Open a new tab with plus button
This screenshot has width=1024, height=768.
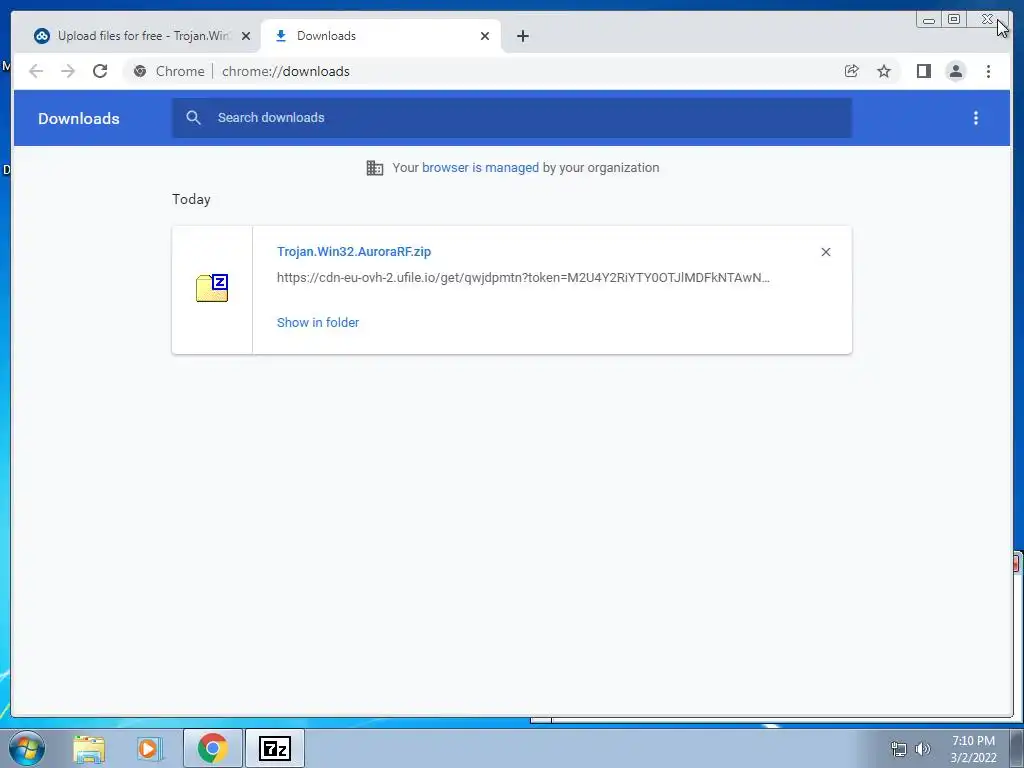tap(522, 36)
